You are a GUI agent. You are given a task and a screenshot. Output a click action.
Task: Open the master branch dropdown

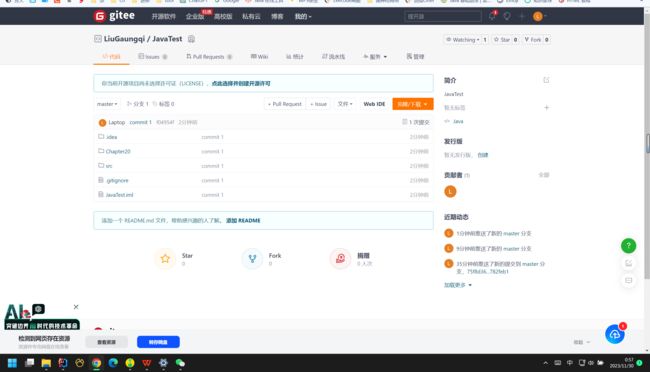107,104
